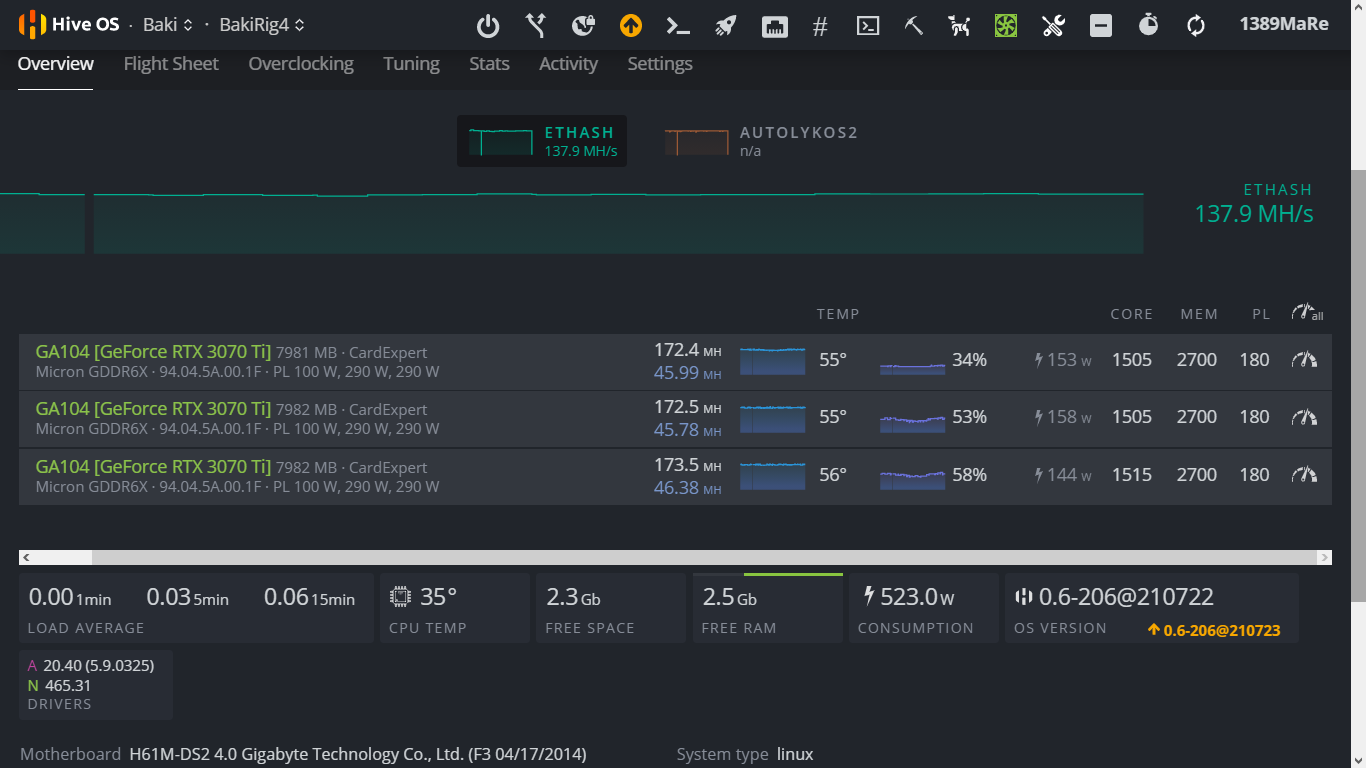The height and width of the screenshot is (768, 1366).
Task: Open tuning gauge for 172.4 MH GPU
Action: tap(1305, 359)
